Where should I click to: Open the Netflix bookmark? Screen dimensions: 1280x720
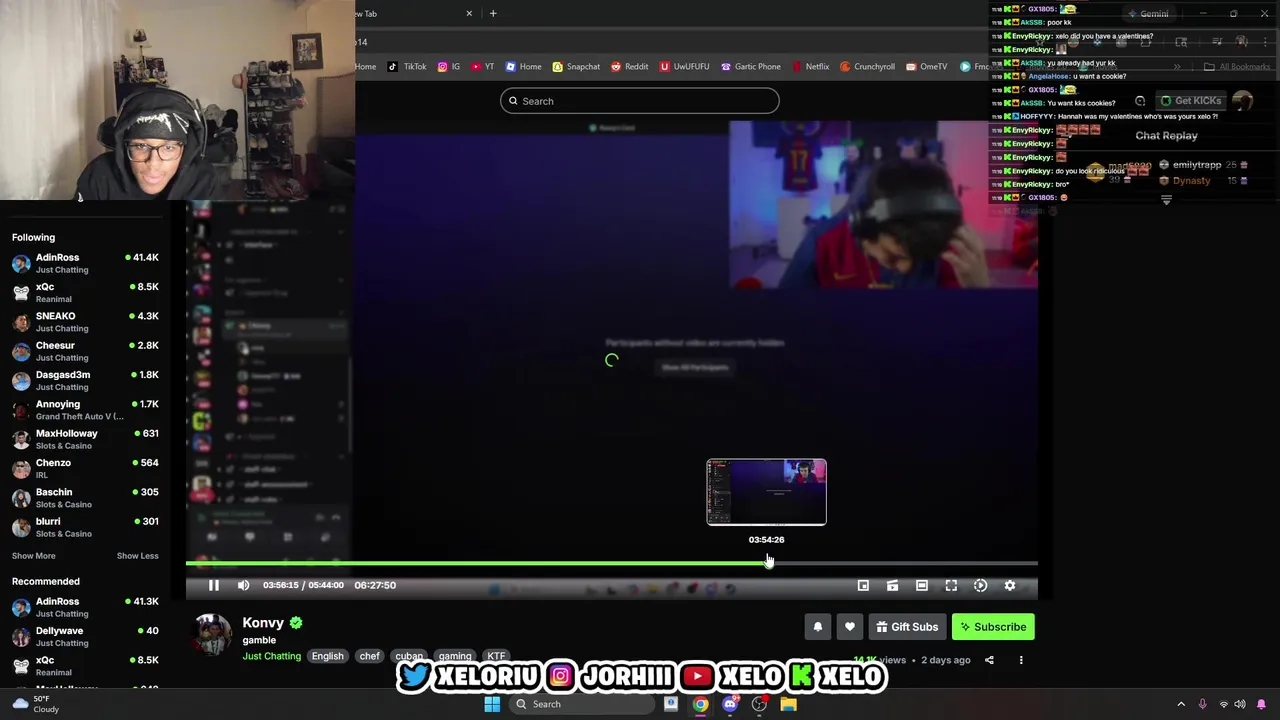click(x=810, y=67)
